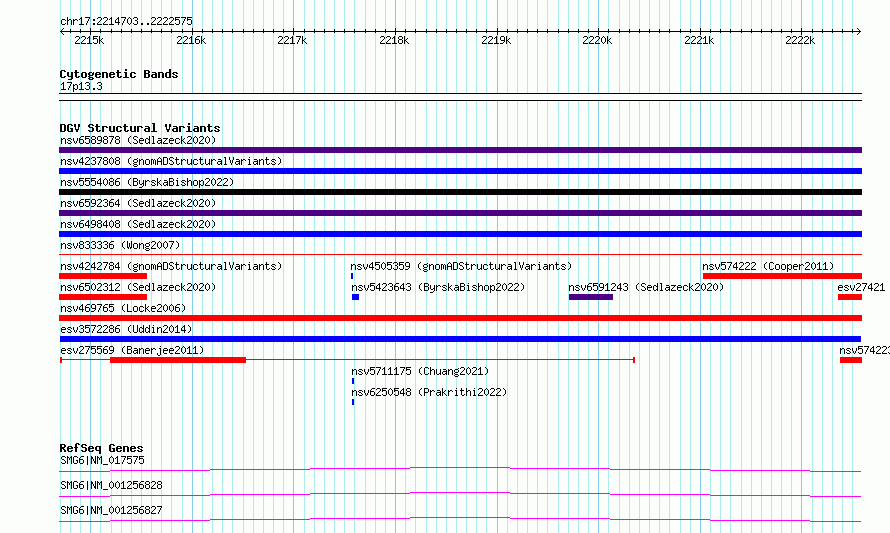This screenshot has height=533, width=890.
Task: Click the esv275569 (Banerjee2011) label
Action: tap(132, 350)
